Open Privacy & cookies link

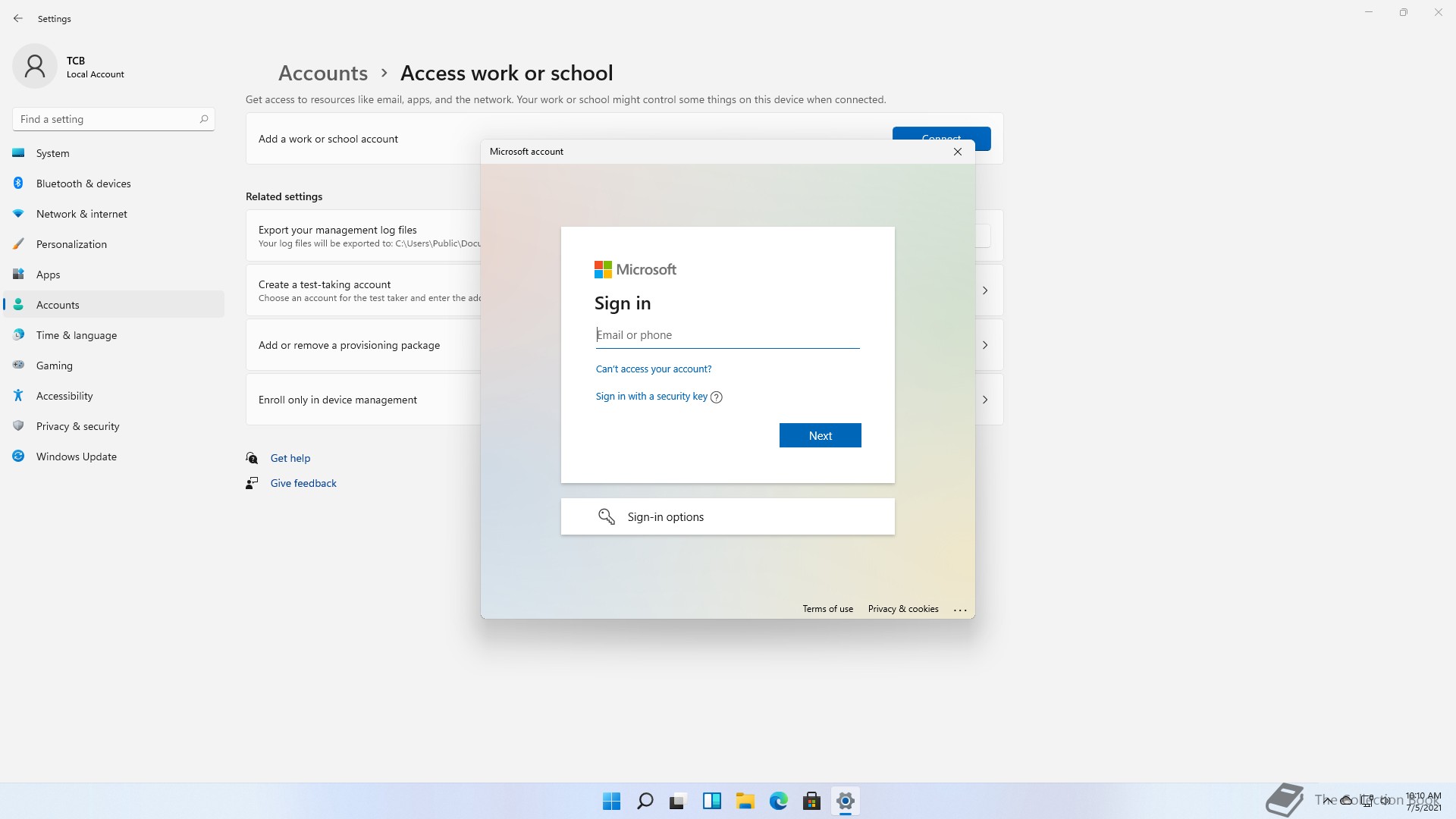[x=903, y=609]
